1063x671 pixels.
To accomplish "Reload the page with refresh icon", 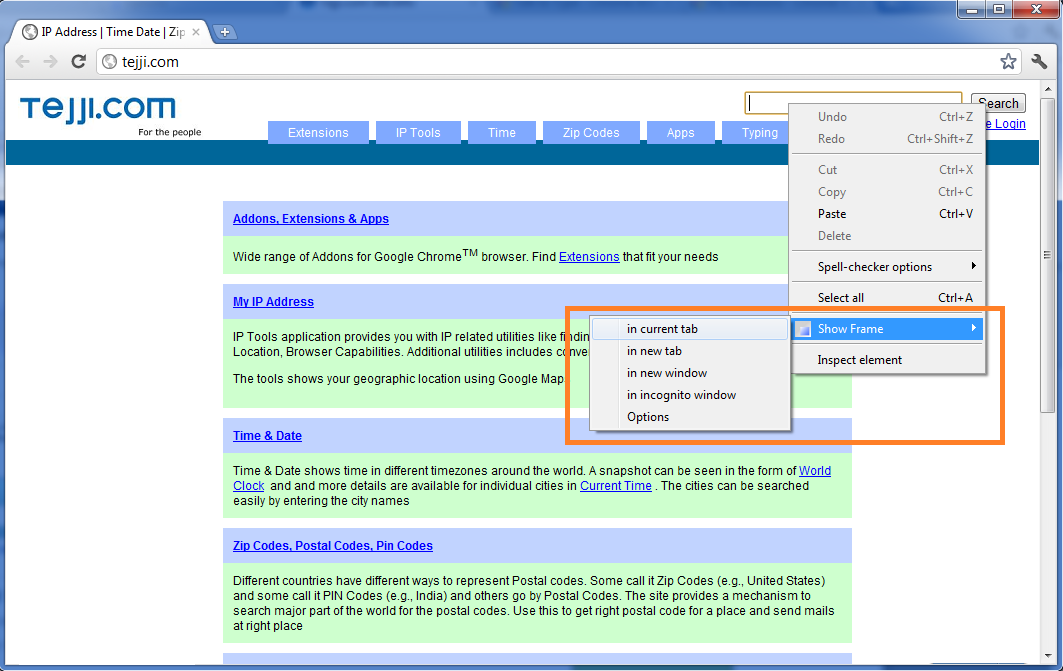I will (79, 62).
